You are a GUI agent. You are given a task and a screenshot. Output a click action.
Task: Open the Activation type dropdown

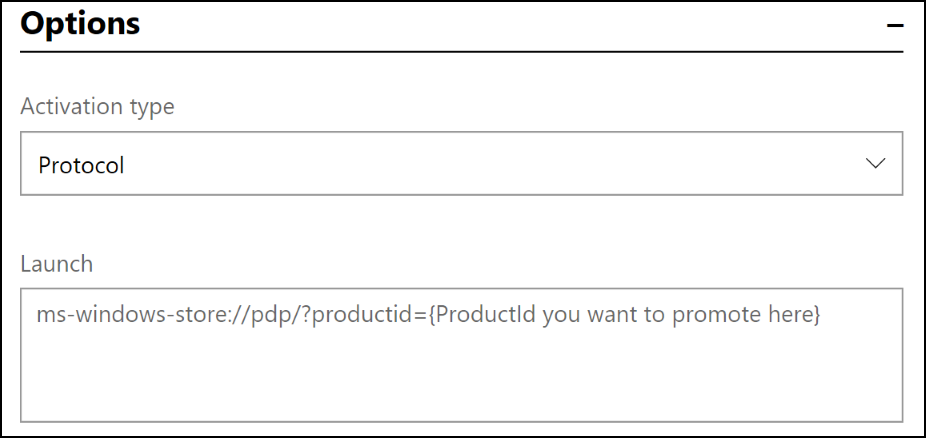coord(461,164)
